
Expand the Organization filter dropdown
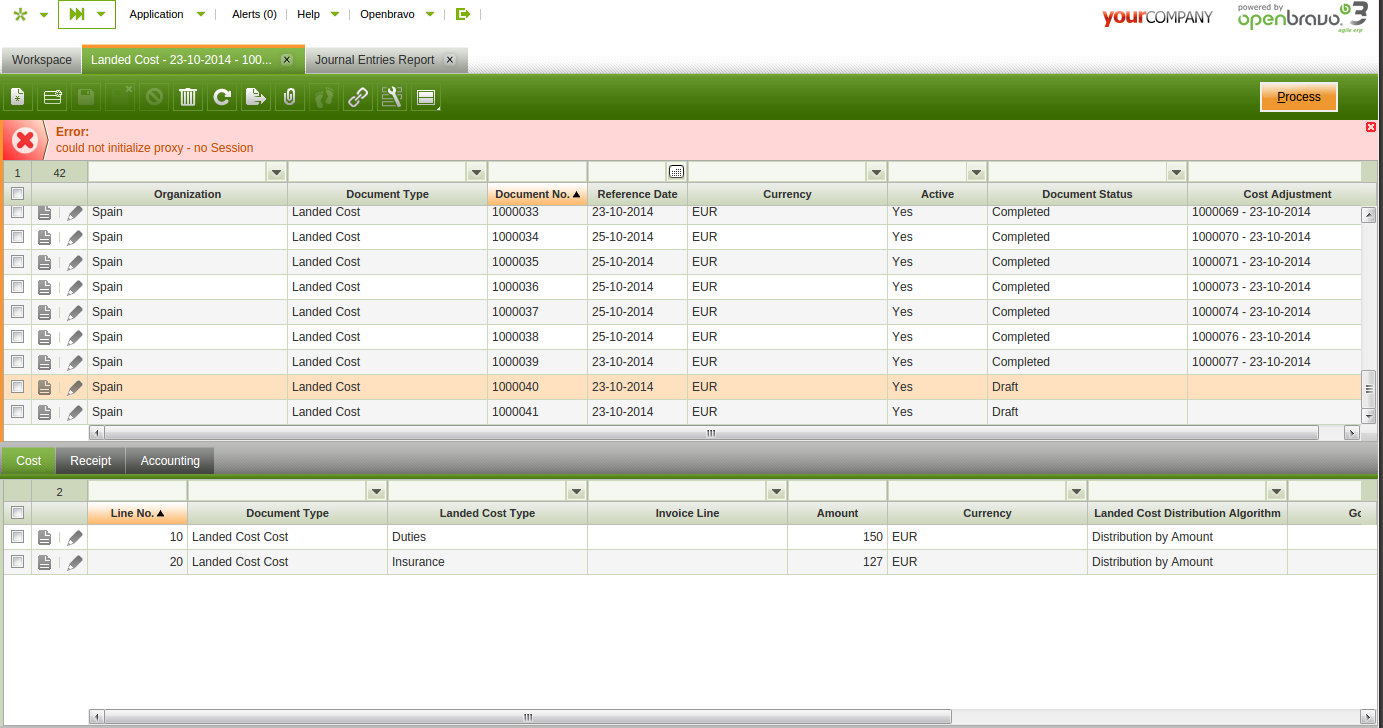(x=276, y=173)
